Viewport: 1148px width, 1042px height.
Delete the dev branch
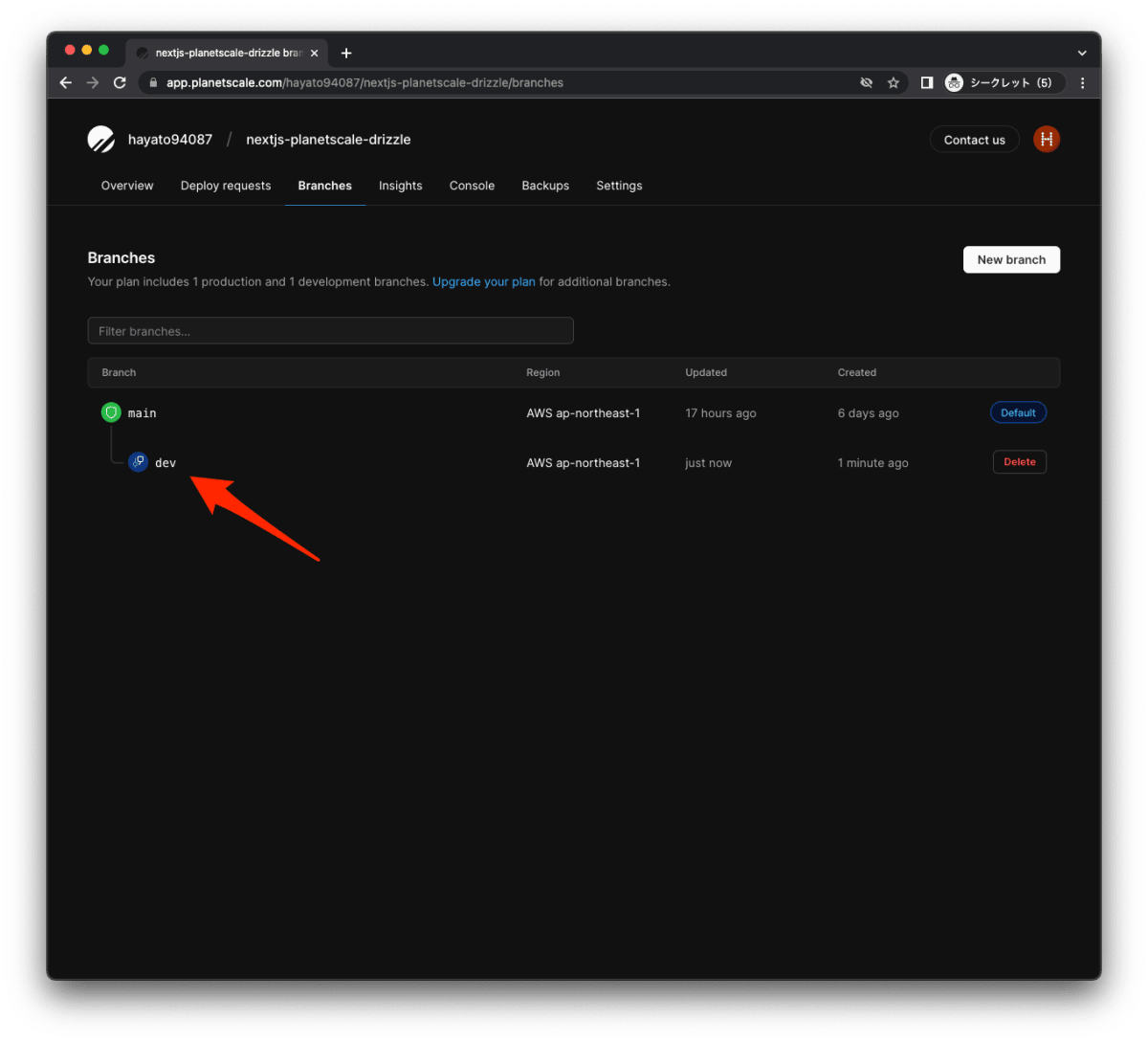pos(1020,462)
